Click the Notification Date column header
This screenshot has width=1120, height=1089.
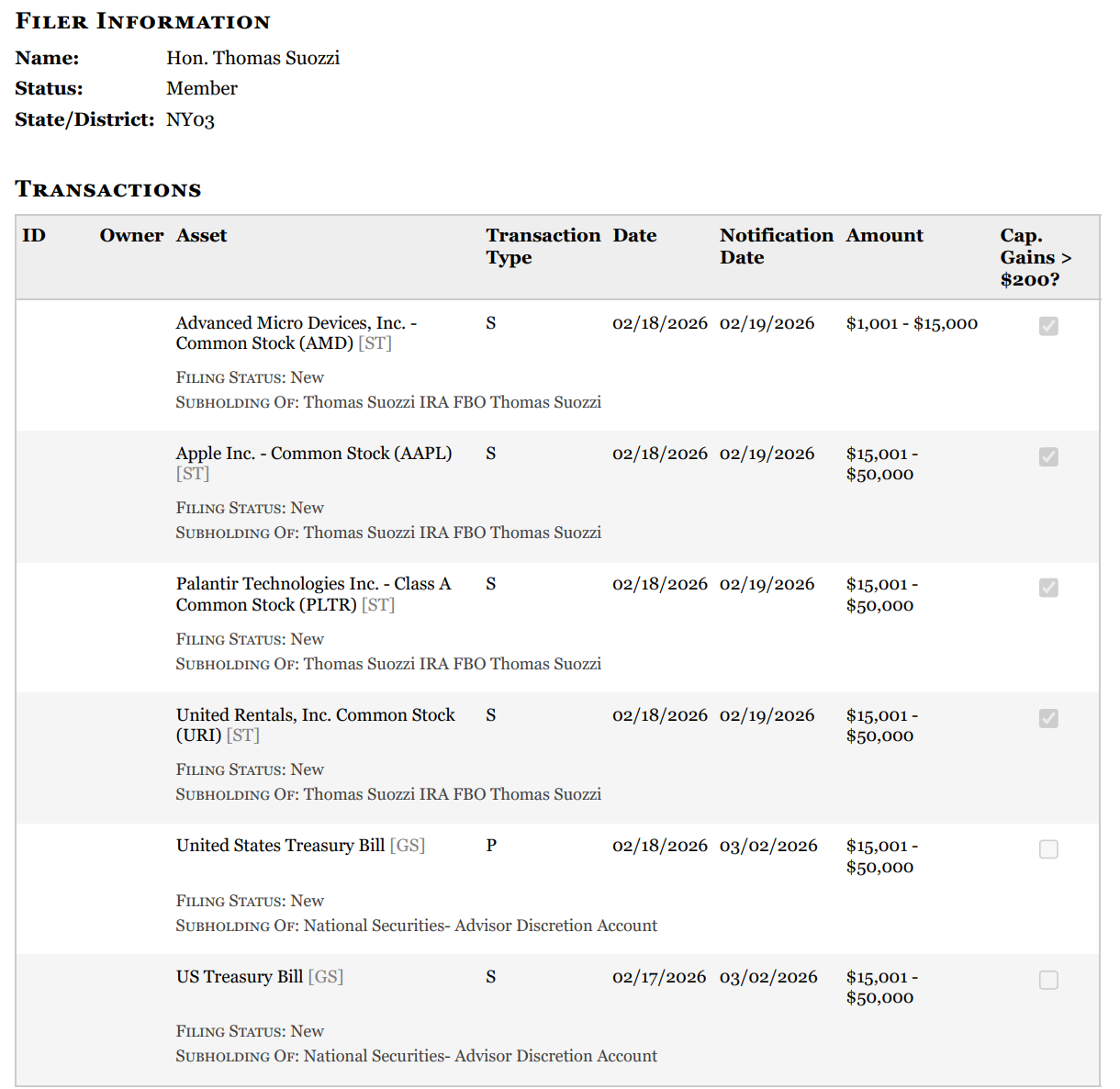pos(776,246)
